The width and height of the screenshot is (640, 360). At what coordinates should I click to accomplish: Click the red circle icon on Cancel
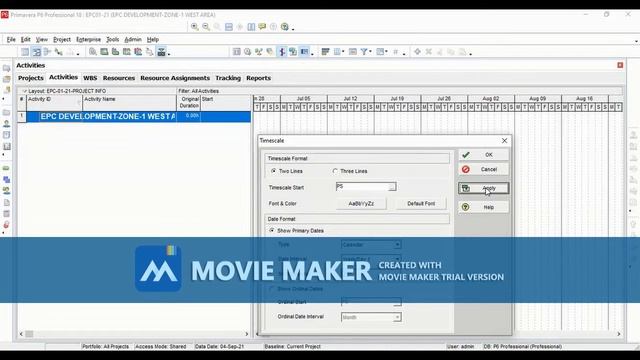[466, 169]
